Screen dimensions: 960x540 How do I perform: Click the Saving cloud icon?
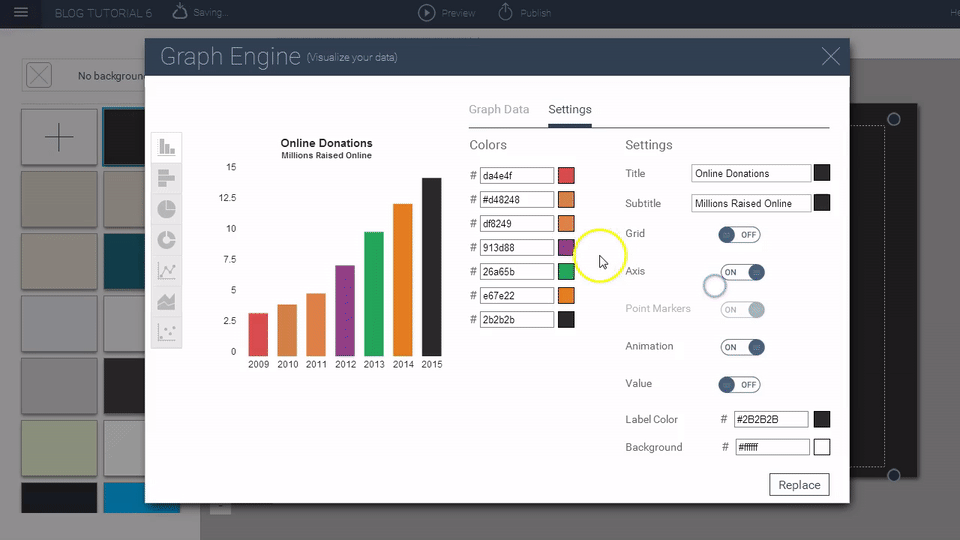[179, 11]
